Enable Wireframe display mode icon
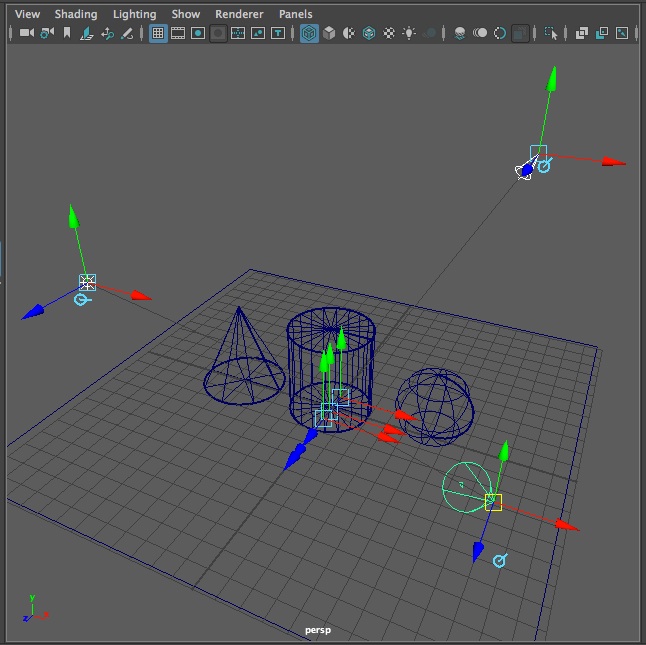The width and height of the screenshot is (646, 645). click(x=309, y=33)
